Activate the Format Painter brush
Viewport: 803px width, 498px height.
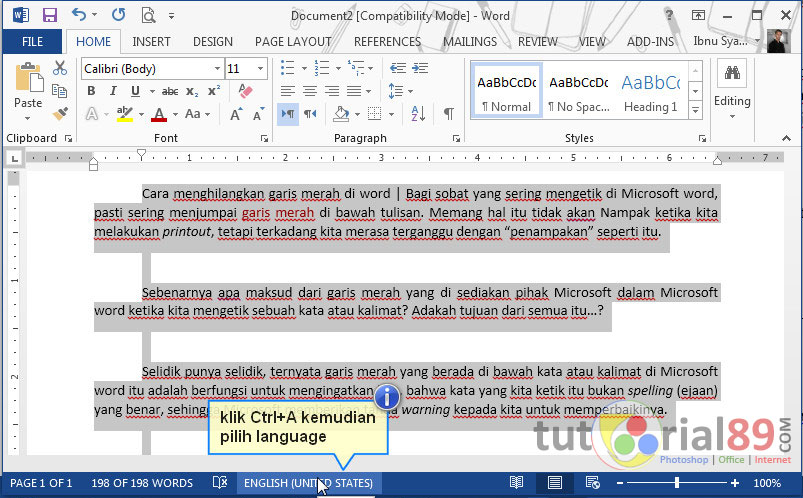coord(60,114)
